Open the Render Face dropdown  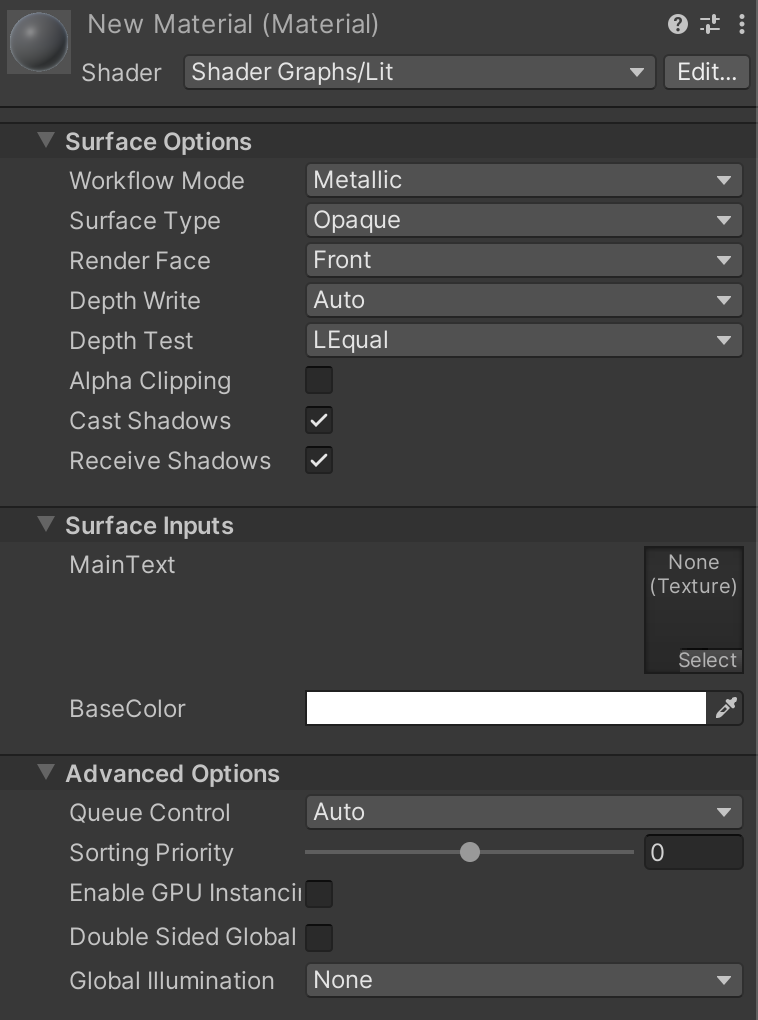click(x=523, y=260)
